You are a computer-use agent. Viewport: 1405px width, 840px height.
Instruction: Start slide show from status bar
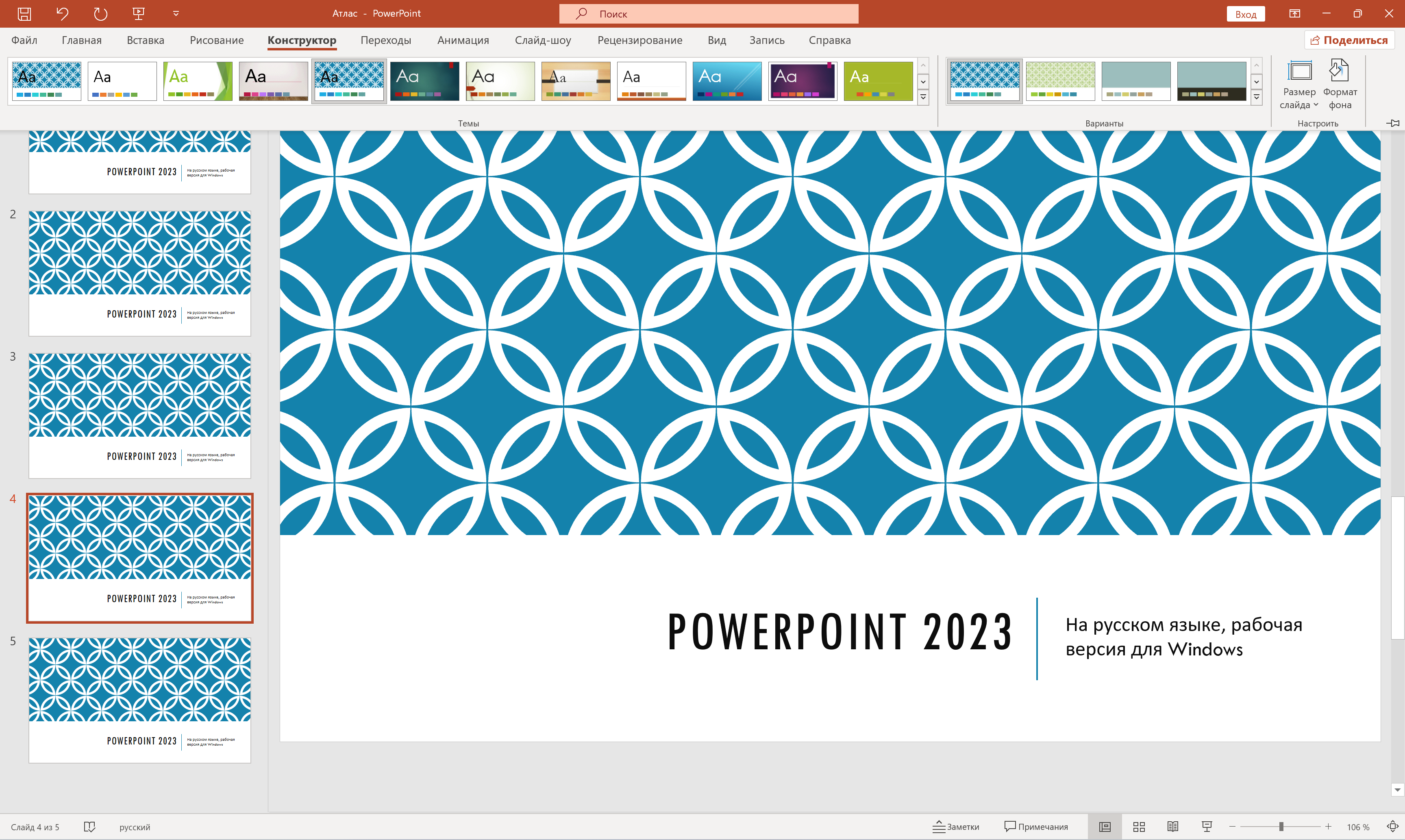1206,827
